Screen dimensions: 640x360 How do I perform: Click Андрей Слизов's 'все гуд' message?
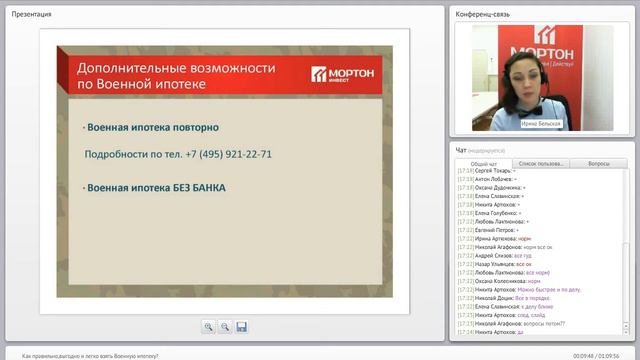pos(495,256)
